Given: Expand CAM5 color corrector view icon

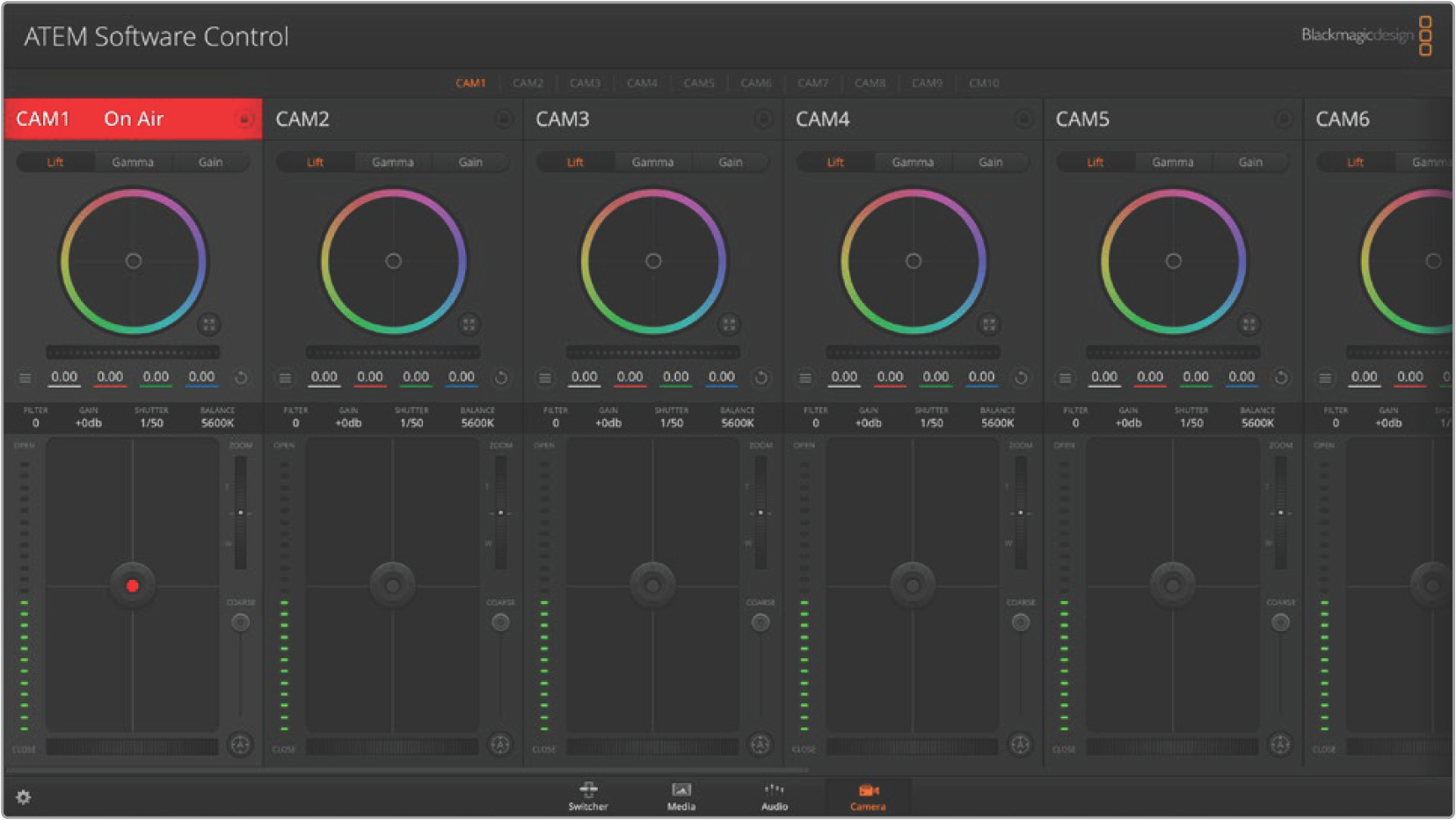Looking at the screenshot, I should coord(1249,324).
